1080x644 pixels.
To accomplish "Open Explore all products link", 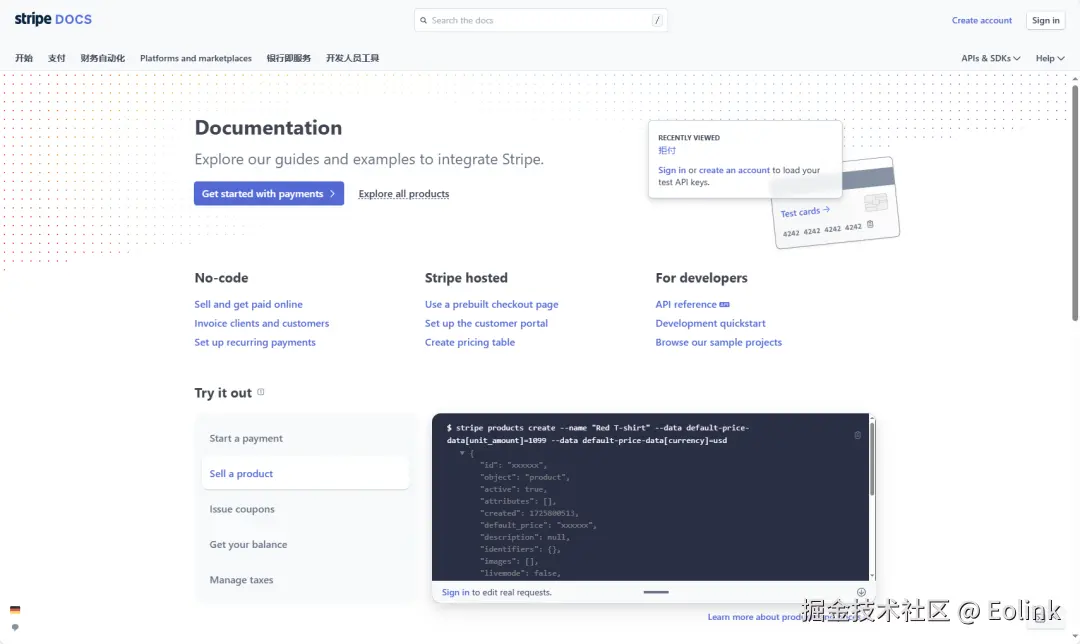I will pos(404,194).
